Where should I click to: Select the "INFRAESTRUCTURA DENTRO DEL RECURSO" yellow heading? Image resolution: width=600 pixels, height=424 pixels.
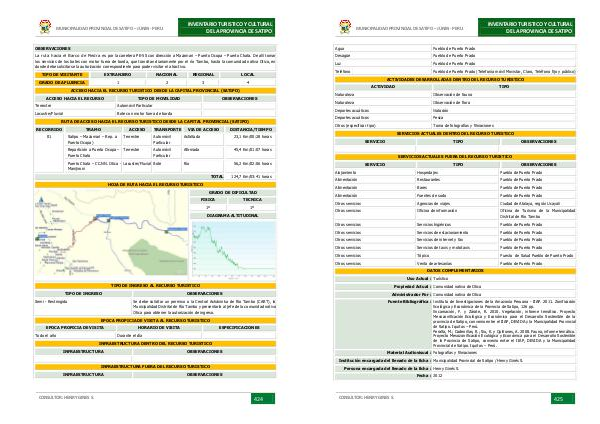(155, 343)
